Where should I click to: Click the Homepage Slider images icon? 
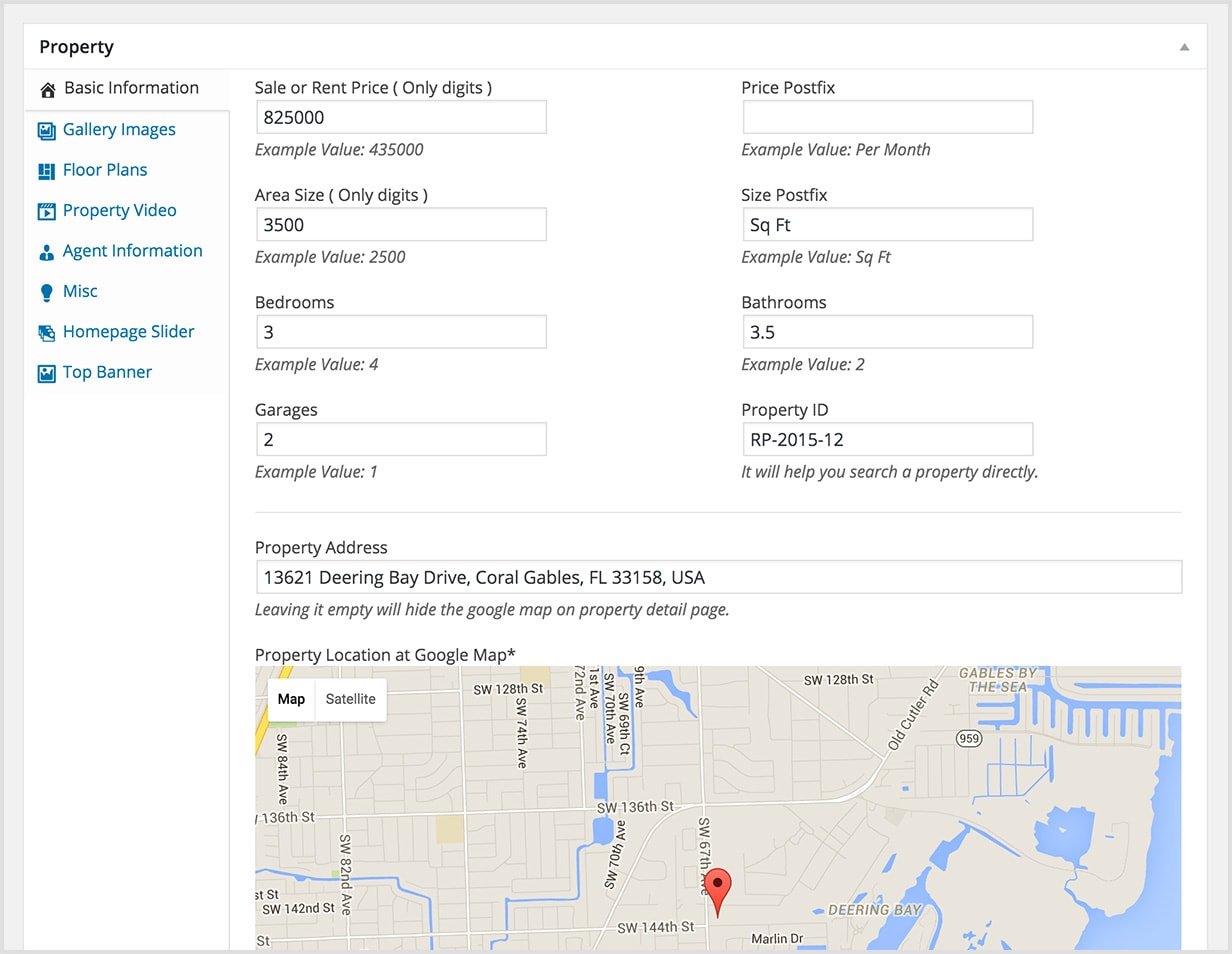coord(46,333)
